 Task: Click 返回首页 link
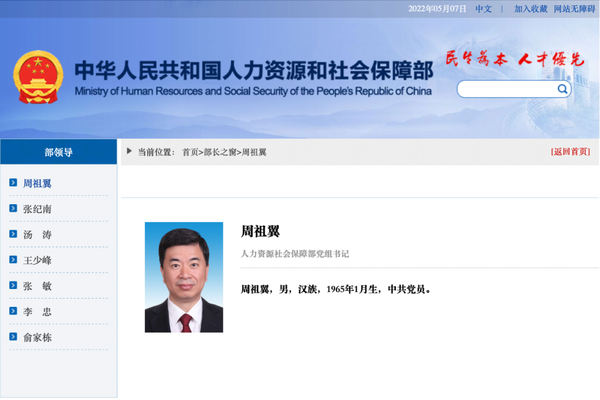point(571,152)
